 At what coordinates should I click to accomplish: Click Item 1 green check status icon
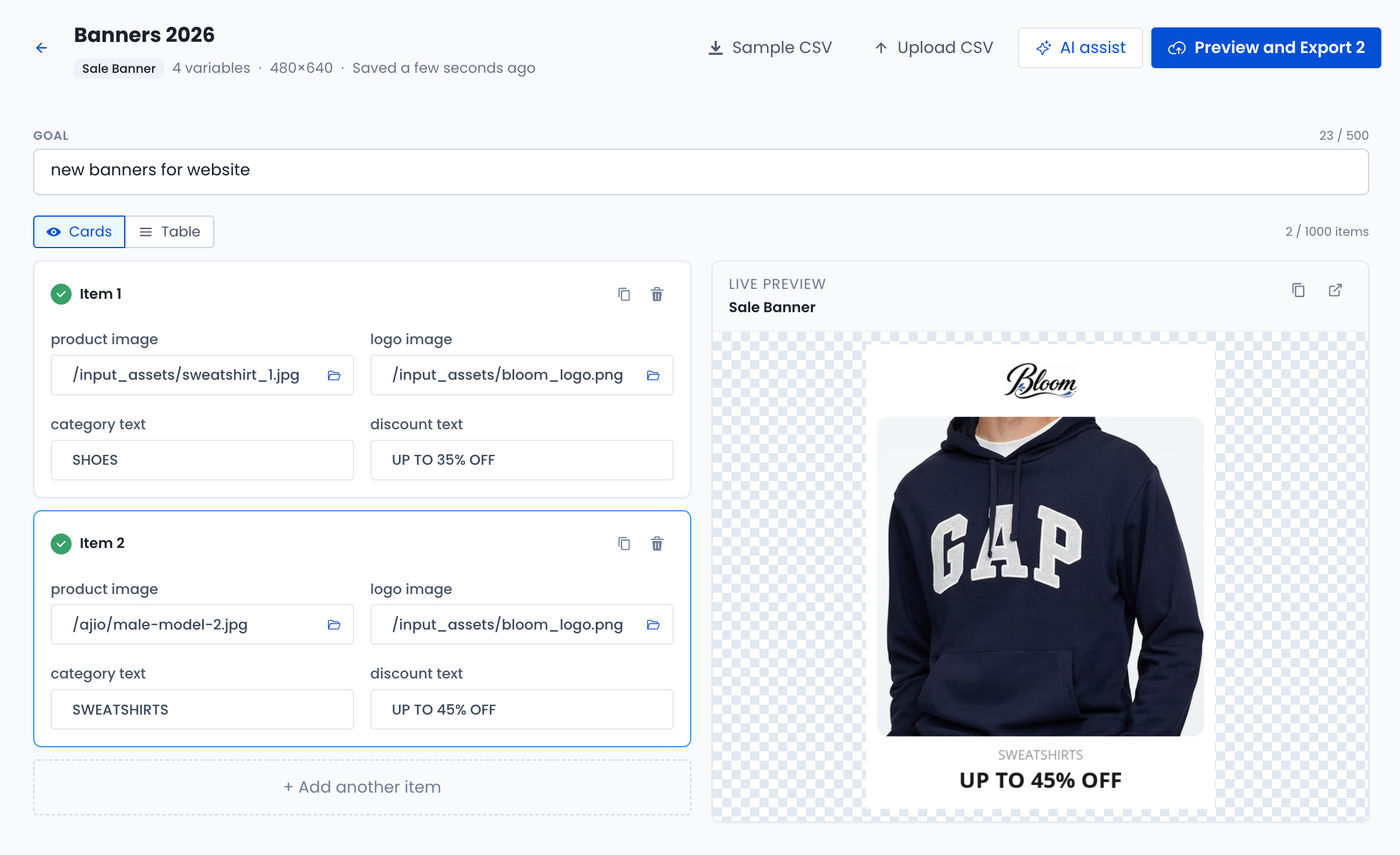61,294
